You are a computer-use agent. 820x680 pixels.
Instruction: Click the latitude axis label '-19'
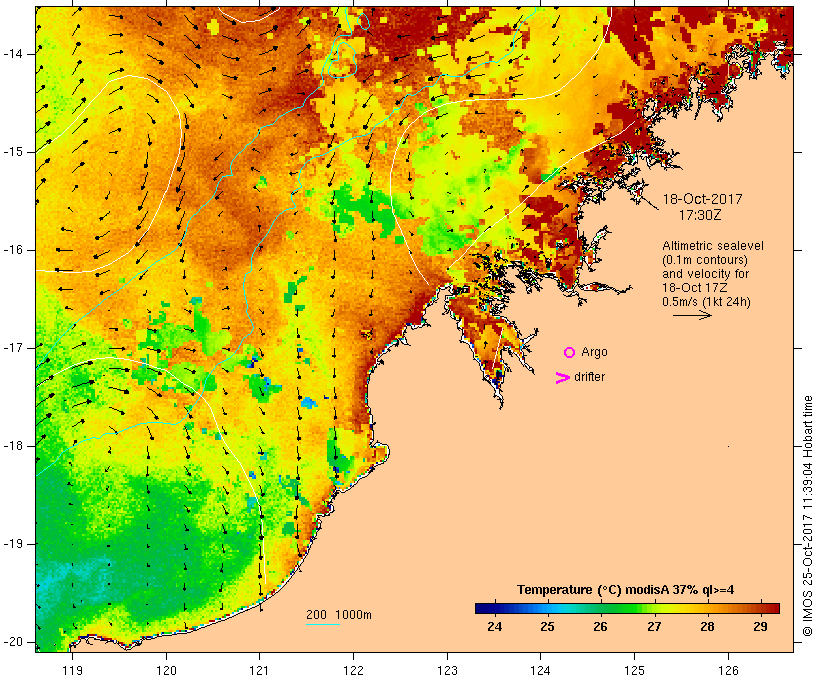tap(13, 544)
